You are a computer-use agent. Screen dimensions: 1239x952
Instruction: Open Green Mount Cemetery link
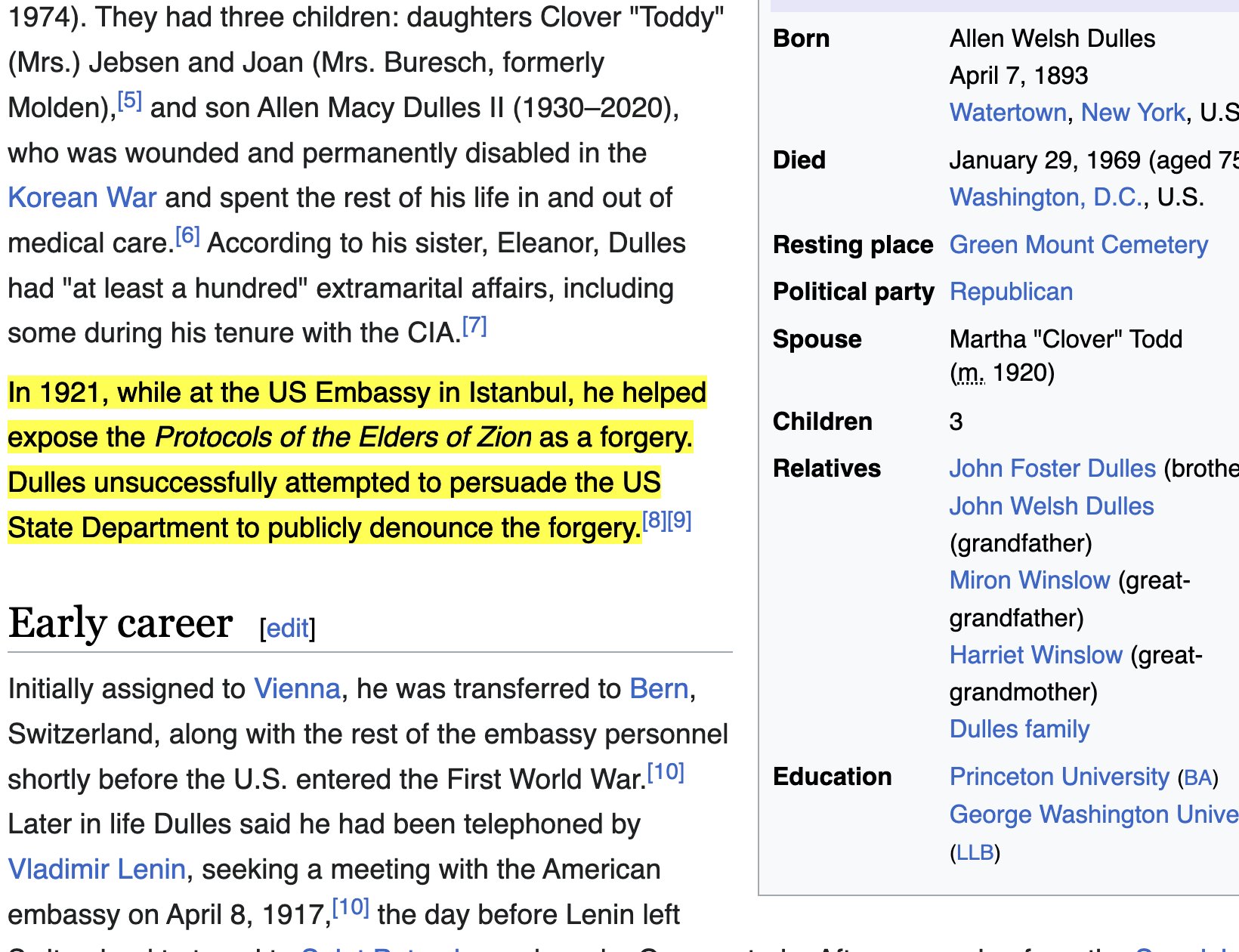pyautogui.click(x=1078, y=245)
